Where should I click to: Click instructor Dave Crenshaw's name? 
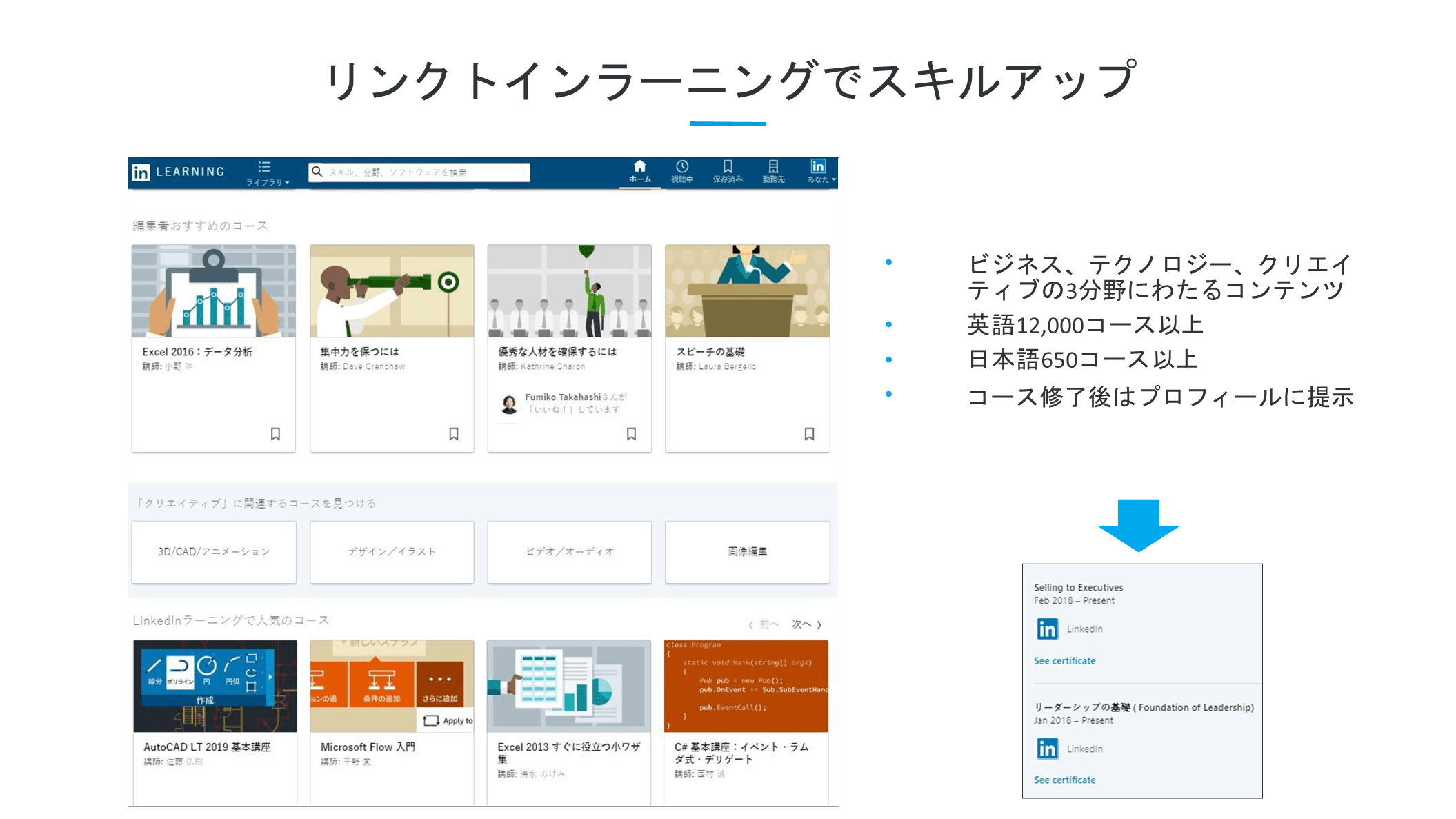tap(374, 367)
